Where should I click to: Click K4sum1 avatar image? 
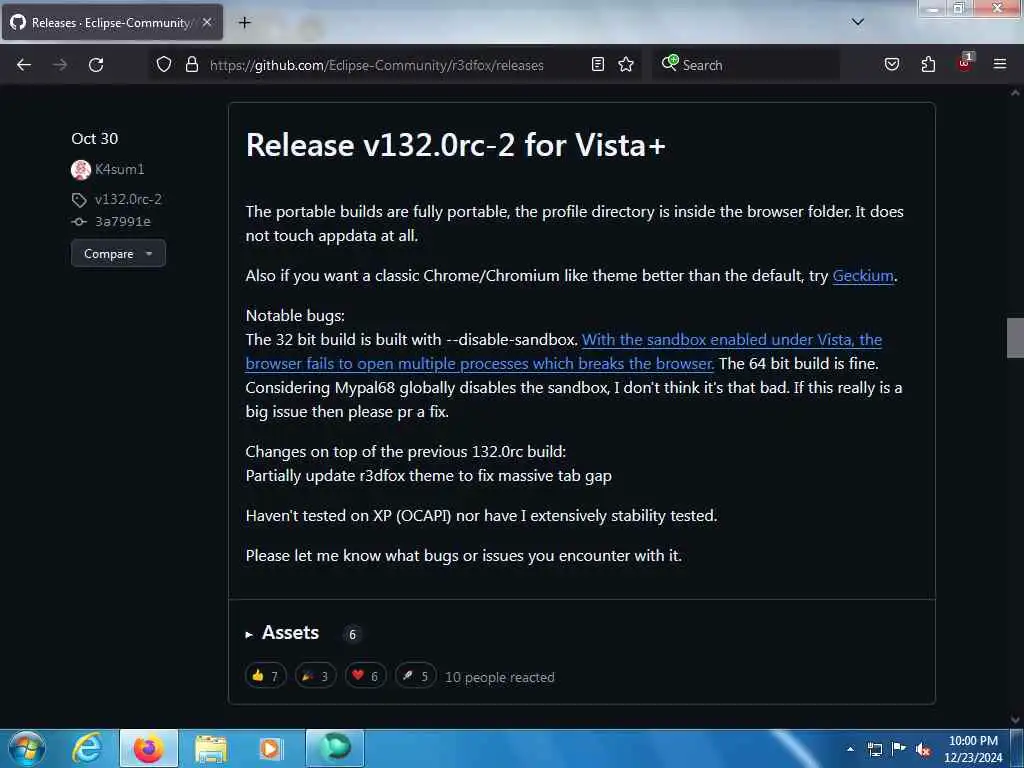(81, 170)
